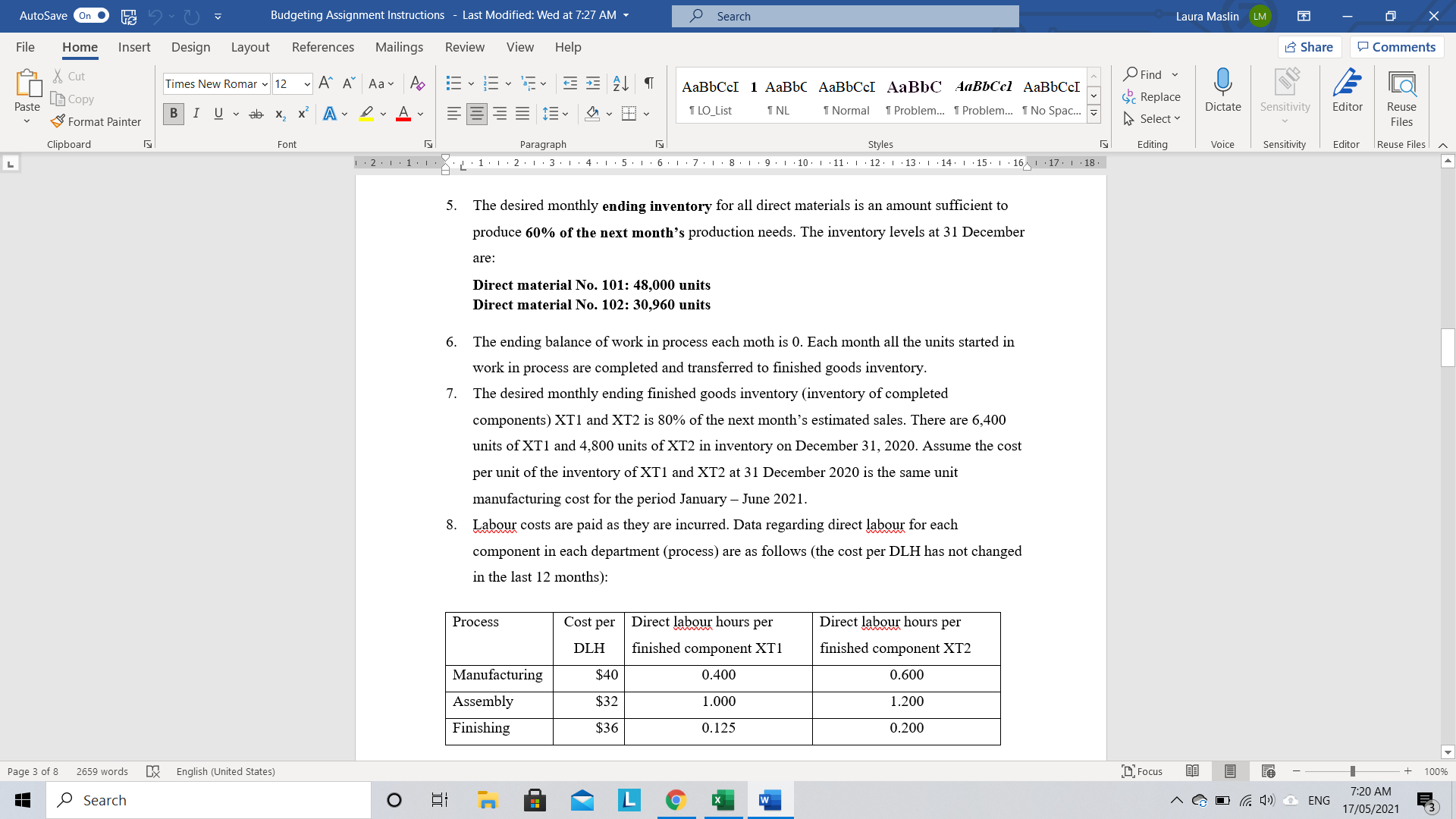Launch the Excel app from the taskbar
The width and height of the screenshot is (1456, 819).
click(722, 799)
